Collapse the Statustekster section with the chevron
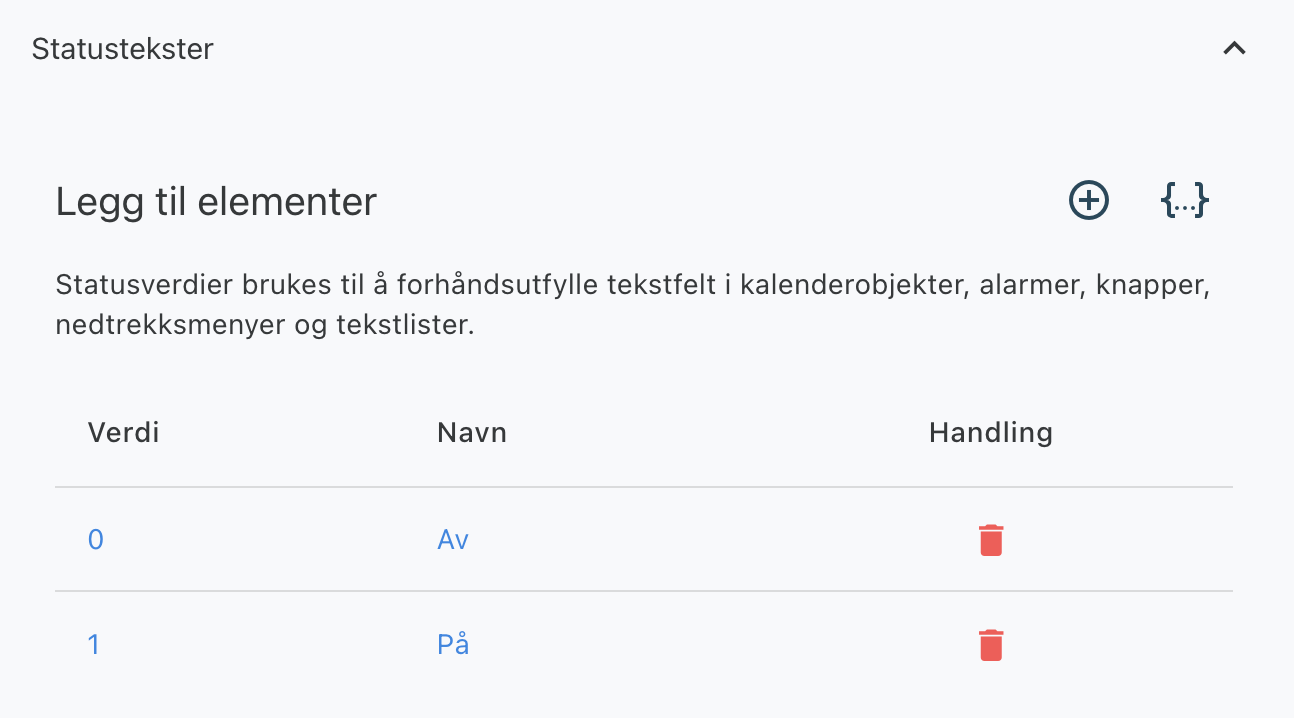1294x718 pixels. [x=1235, y=48]
